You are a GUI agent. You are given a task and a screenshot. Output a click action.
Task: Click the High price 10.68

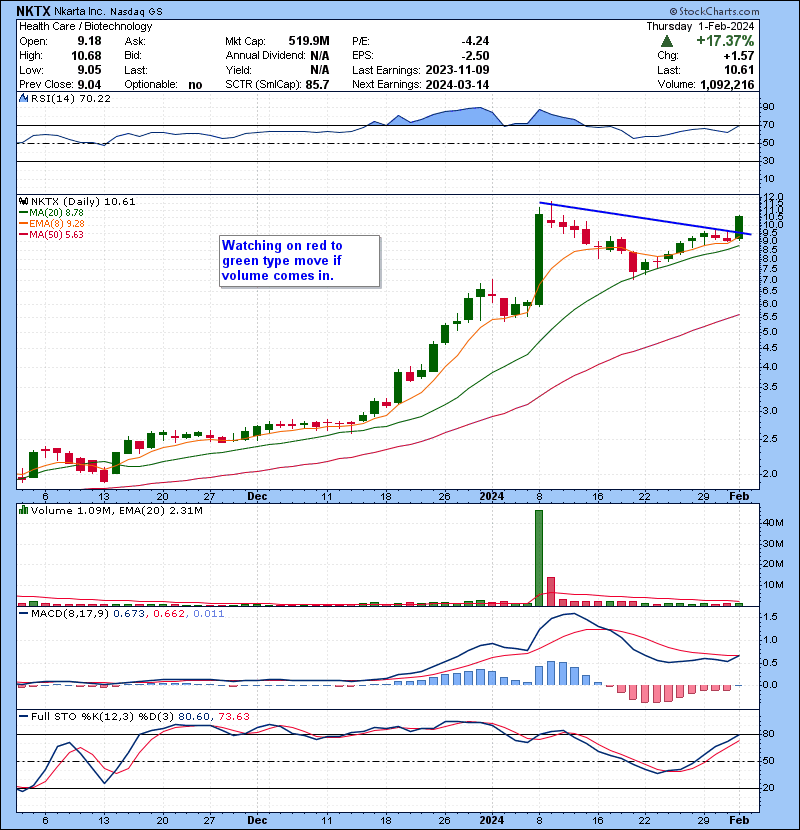tap(86, 55)
